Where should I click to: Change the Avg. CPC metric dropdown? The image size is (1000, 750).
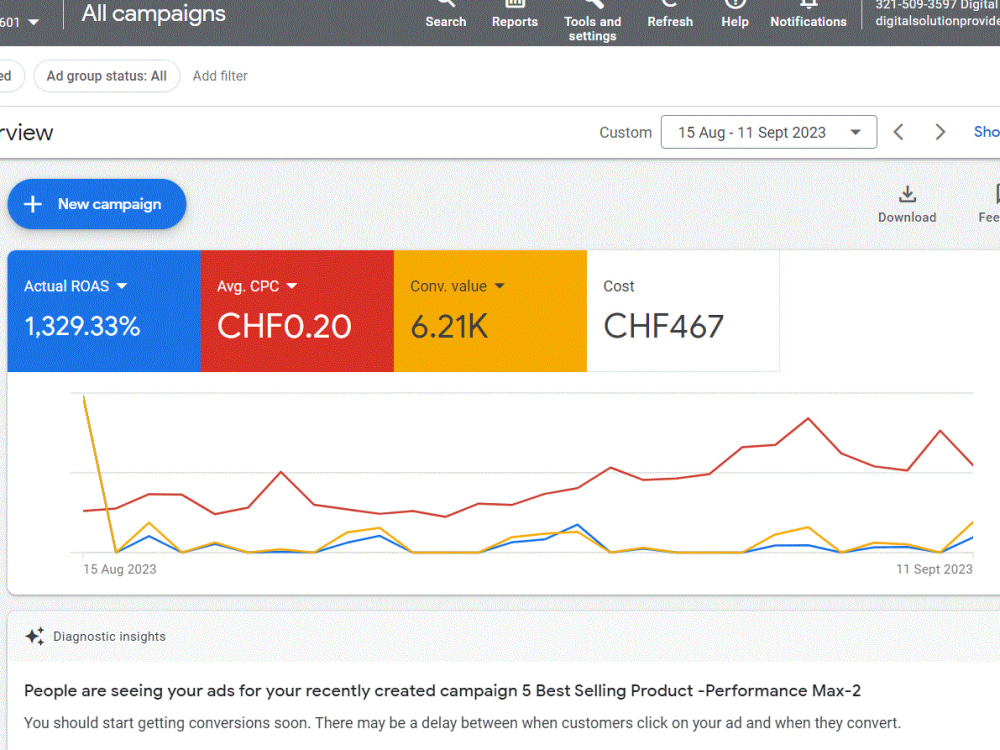point(257,286)
